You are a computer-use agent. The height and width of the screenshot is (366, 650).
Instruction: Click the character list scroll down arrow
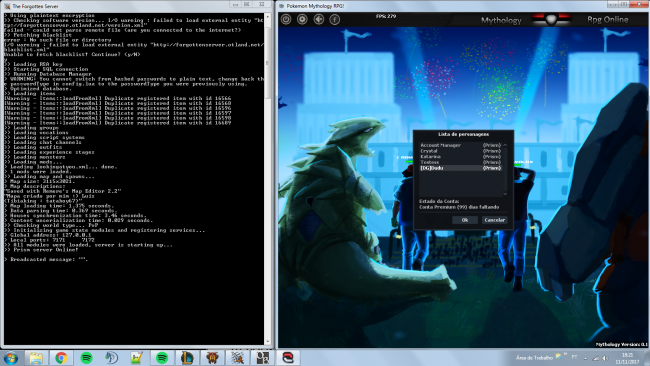505,194
